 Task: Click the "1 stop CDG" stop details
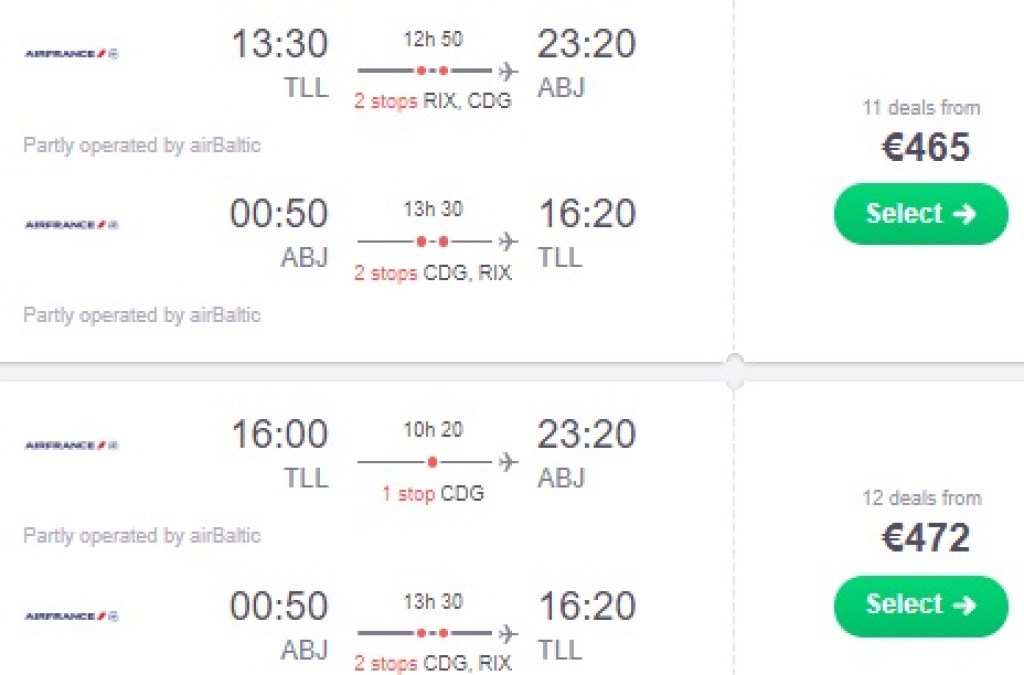click(x=432, y=494)
